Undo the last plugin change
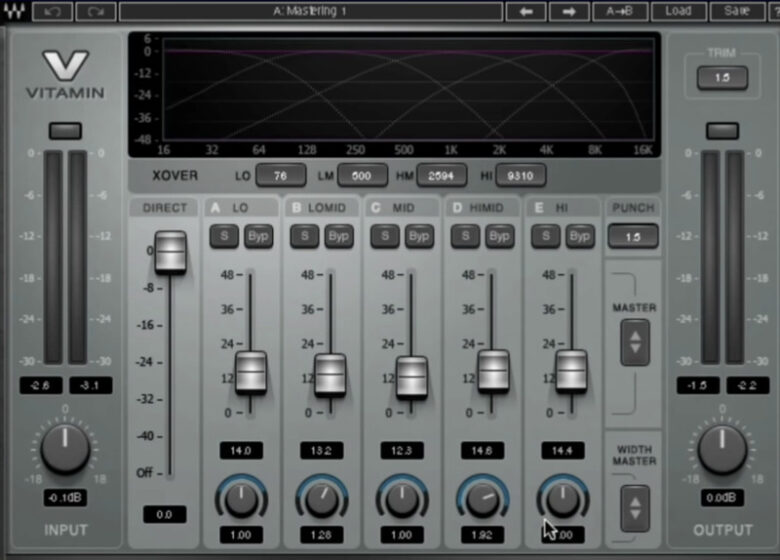The width and height of the screenshot is (780, 560). point(52,11)
